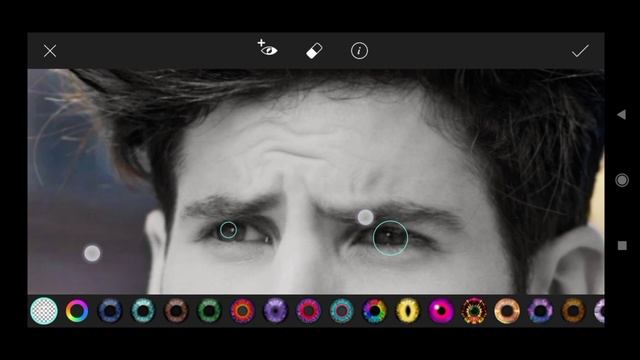The height and width of the screenshot is (360, 640).
Task: Choose the purple iris next to red-orange
Action: (x=276, y=311)
